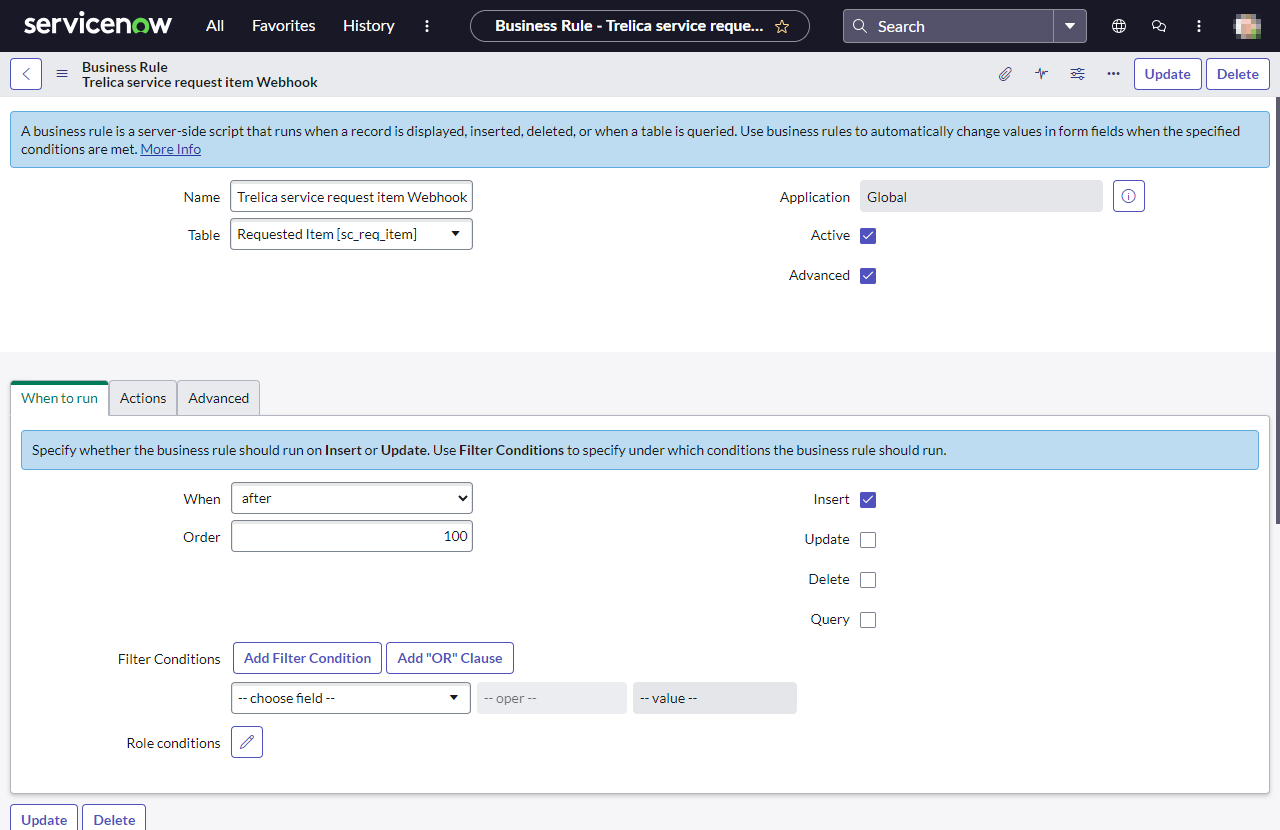Open the user avatar menu
This screenshot has width=1280, height=830.
pos(1246,26)
